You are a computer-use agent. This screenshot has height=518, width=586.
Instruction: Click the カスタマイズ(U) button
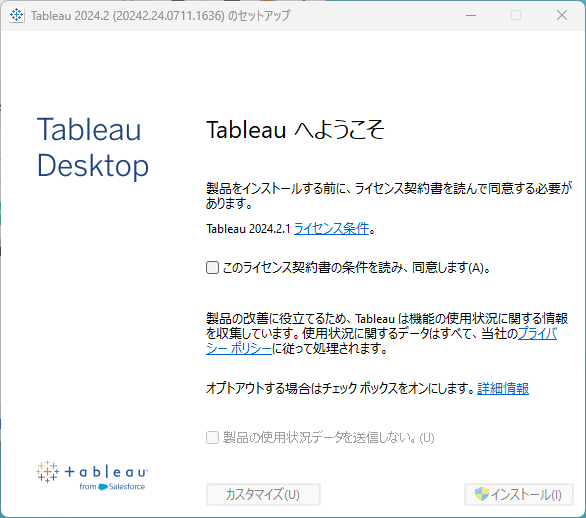[x=263, y=494]
